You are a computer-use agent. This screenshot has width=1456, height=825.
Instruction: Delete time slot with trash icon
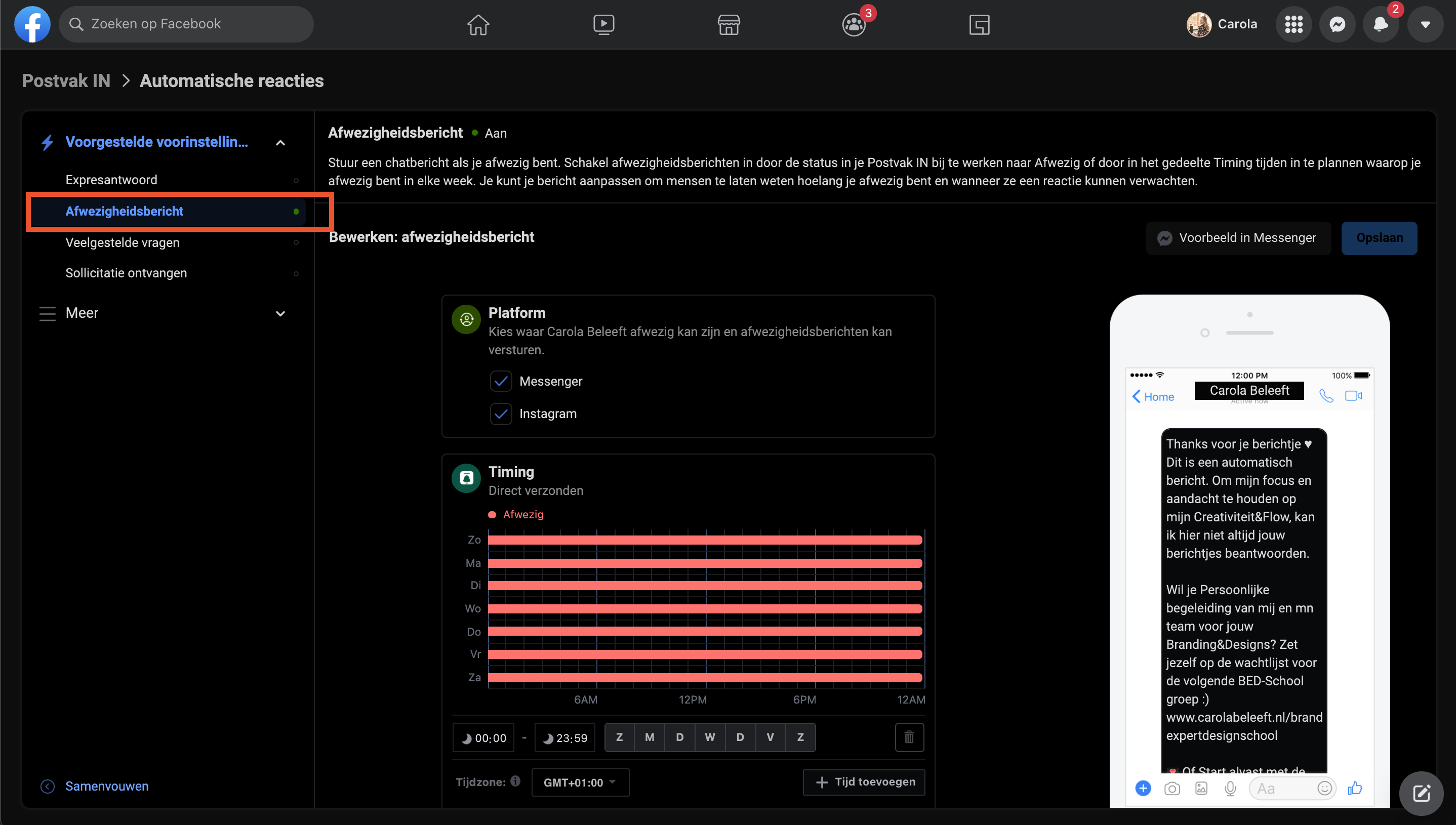[x=909, y=737]
